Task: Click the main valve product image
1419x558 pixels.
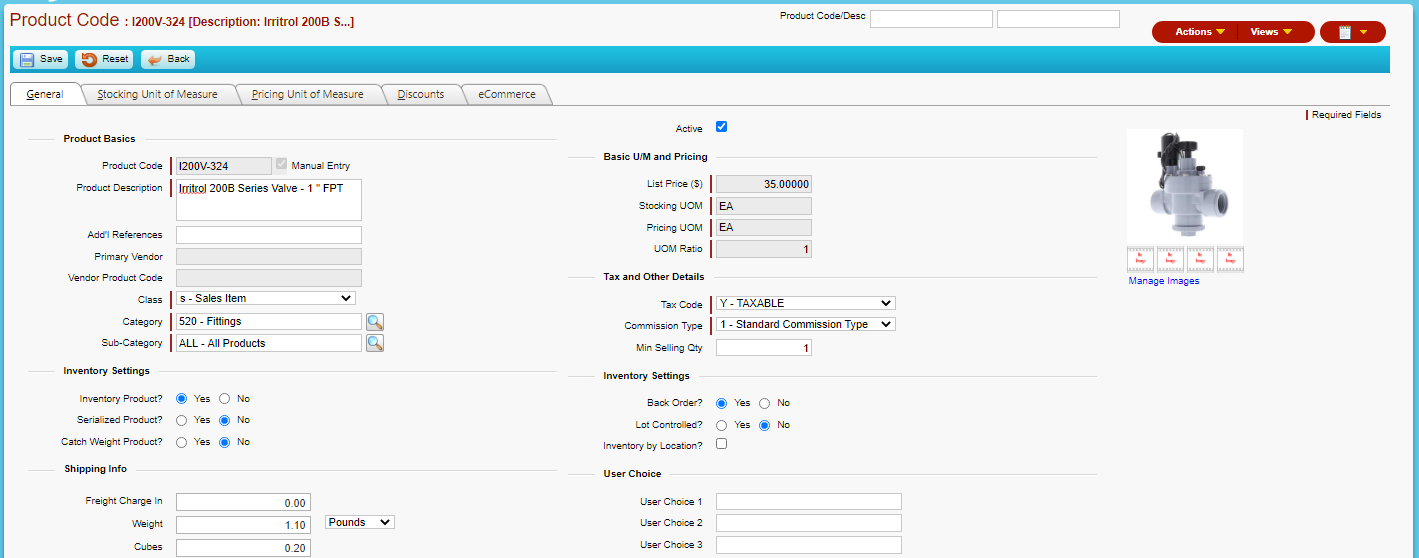Action: [x=1185, y=187]
